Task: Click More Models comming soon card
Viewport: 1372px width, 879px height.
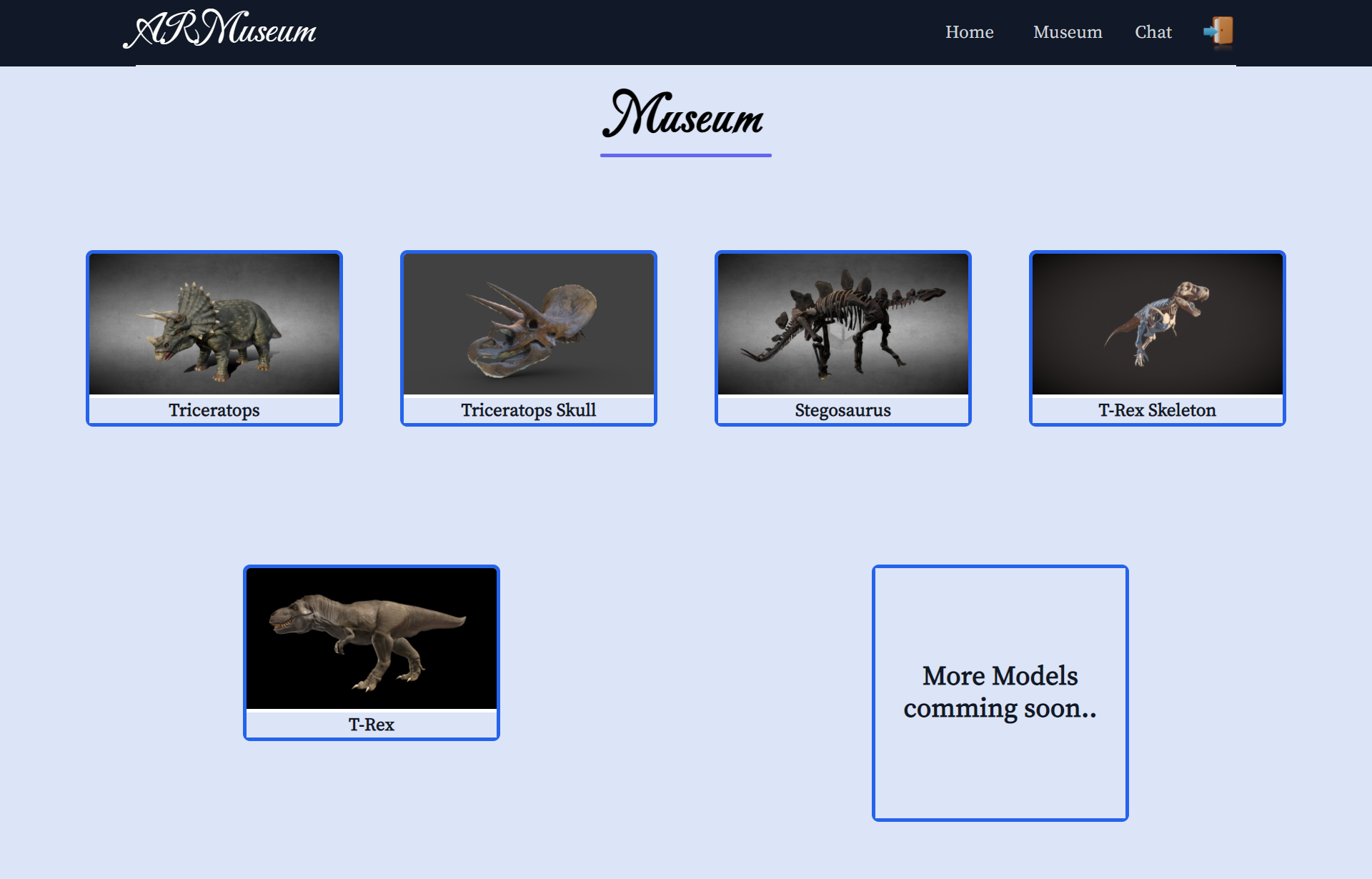Action: [x=1000, y=692]
